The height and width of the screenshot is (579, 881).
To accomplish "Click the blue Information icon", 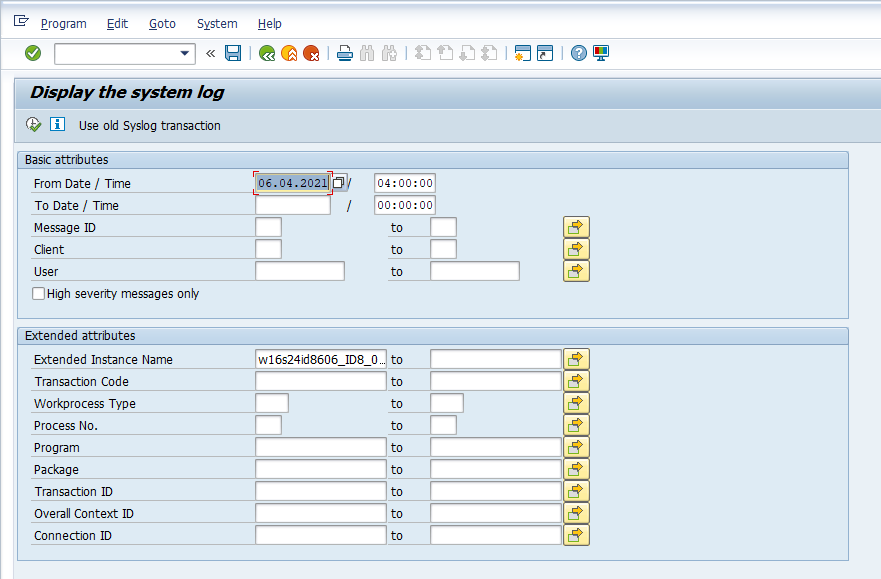I will [57, 125].
